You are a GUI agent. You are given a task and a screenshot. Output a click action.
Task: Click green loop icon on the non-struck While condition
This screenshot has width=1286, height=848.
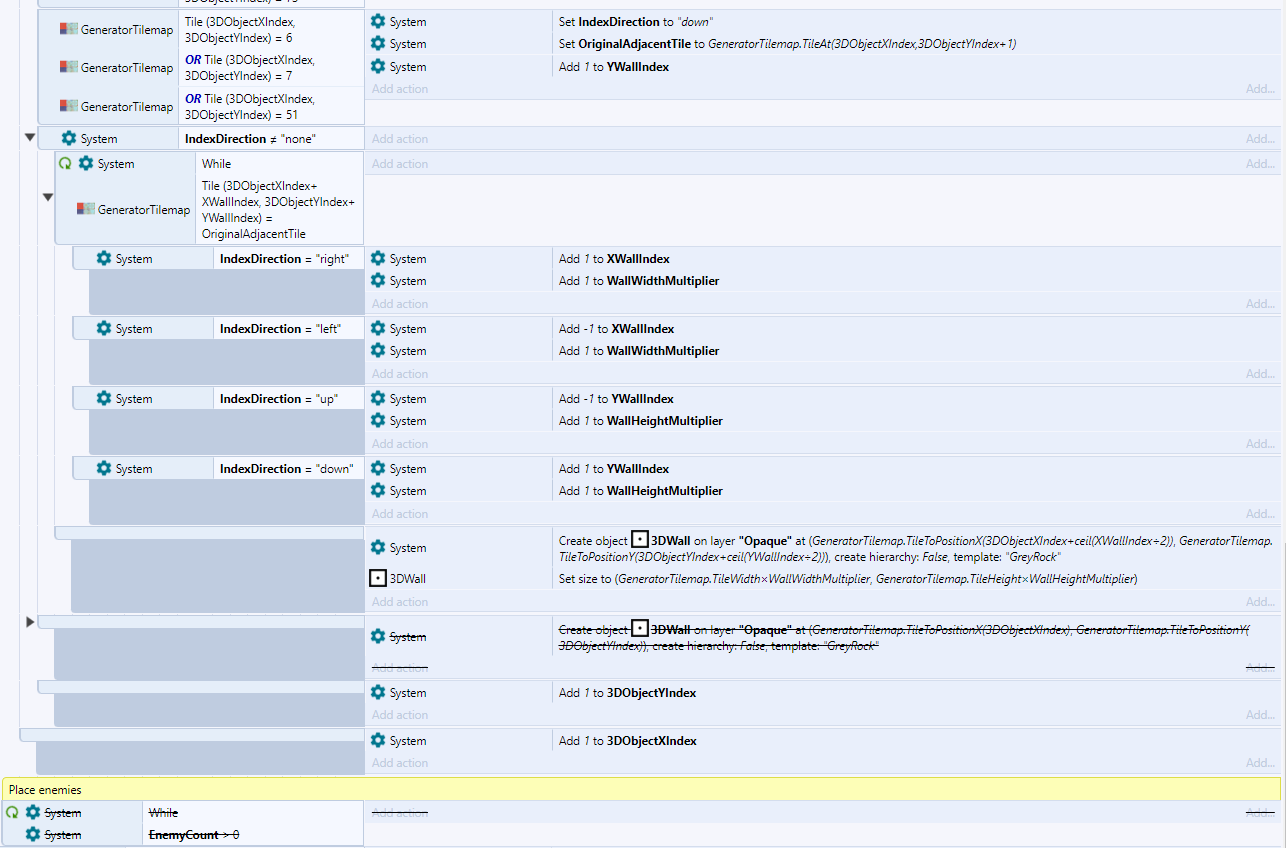pos(65,163)
